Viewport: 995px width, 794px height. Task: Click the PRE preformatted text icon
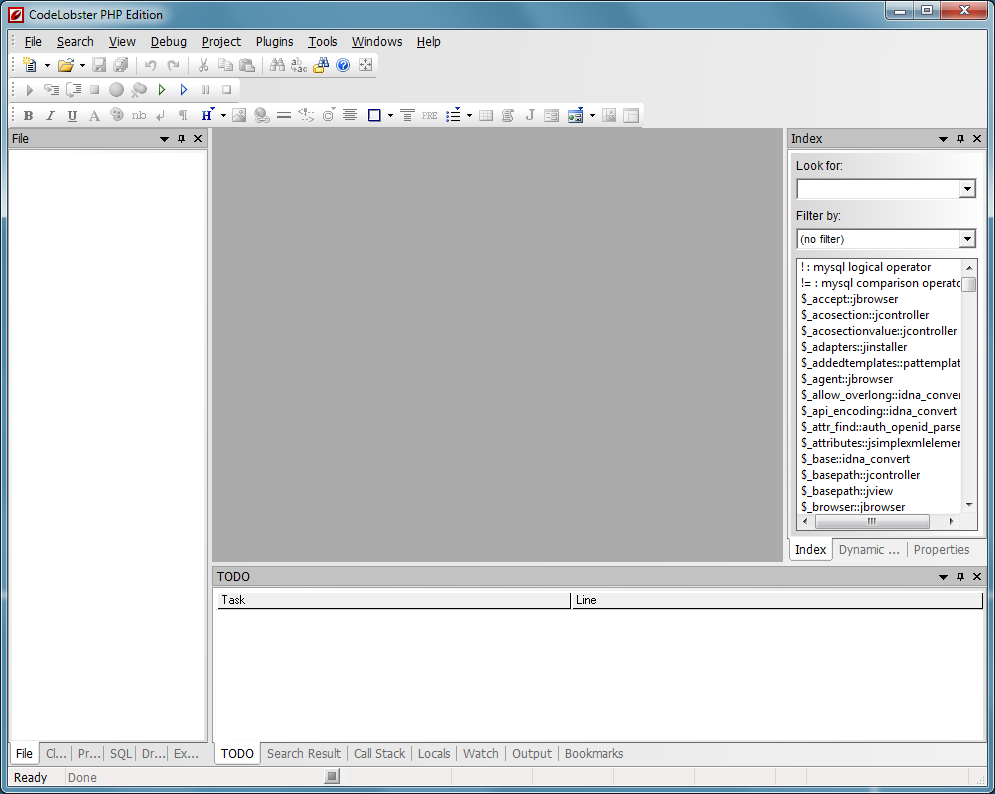click(430, 116)
